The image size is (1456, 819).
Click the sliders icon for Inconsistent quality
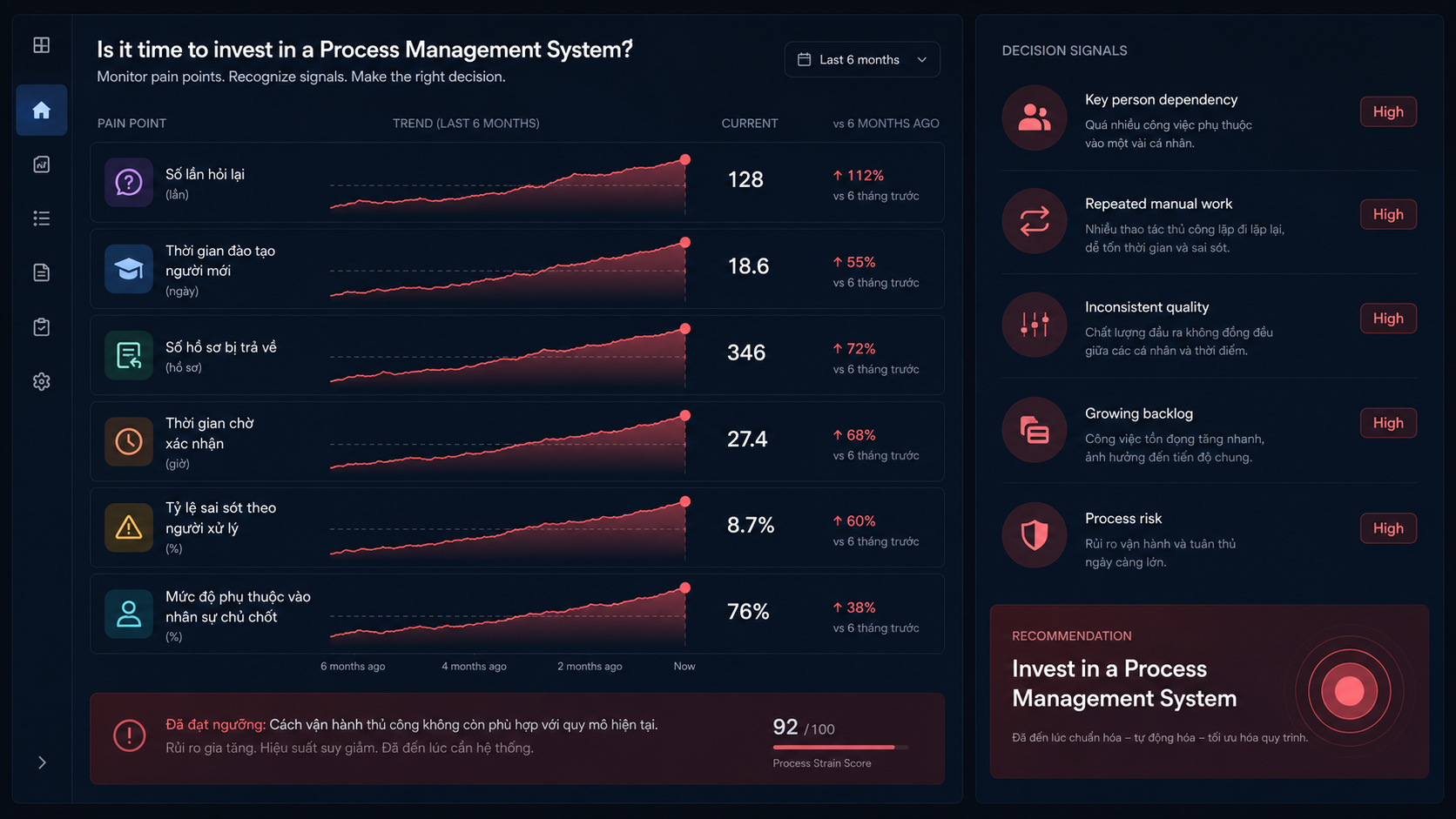[x=1035, y=325]
